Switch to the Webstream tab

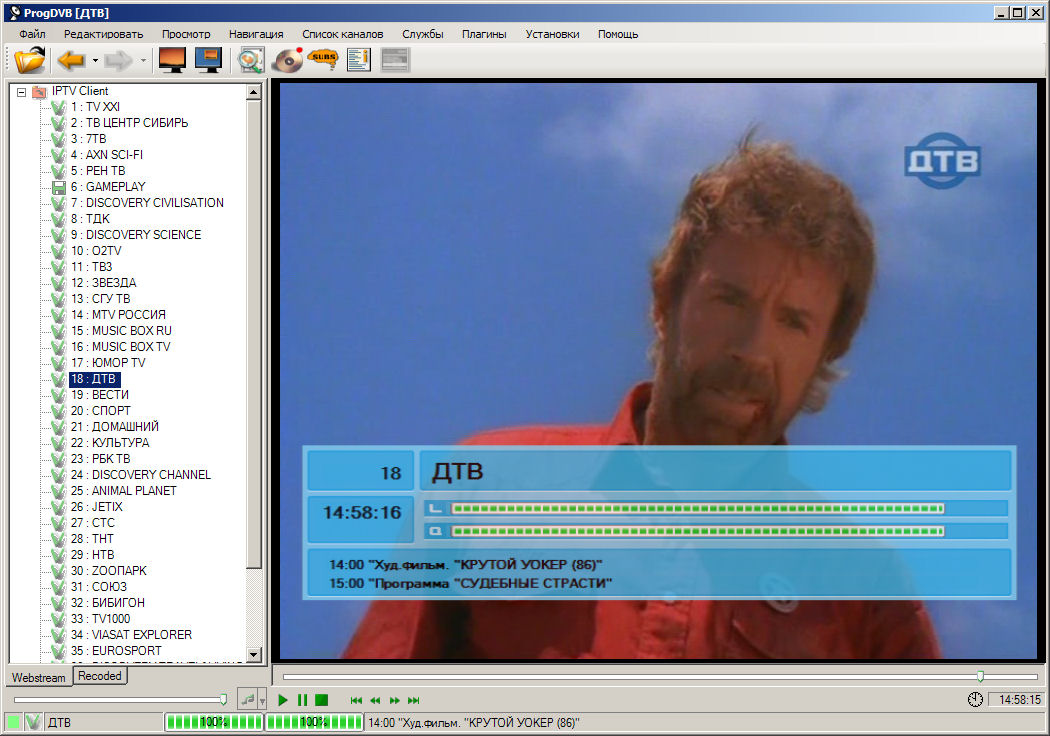(39, 677)
